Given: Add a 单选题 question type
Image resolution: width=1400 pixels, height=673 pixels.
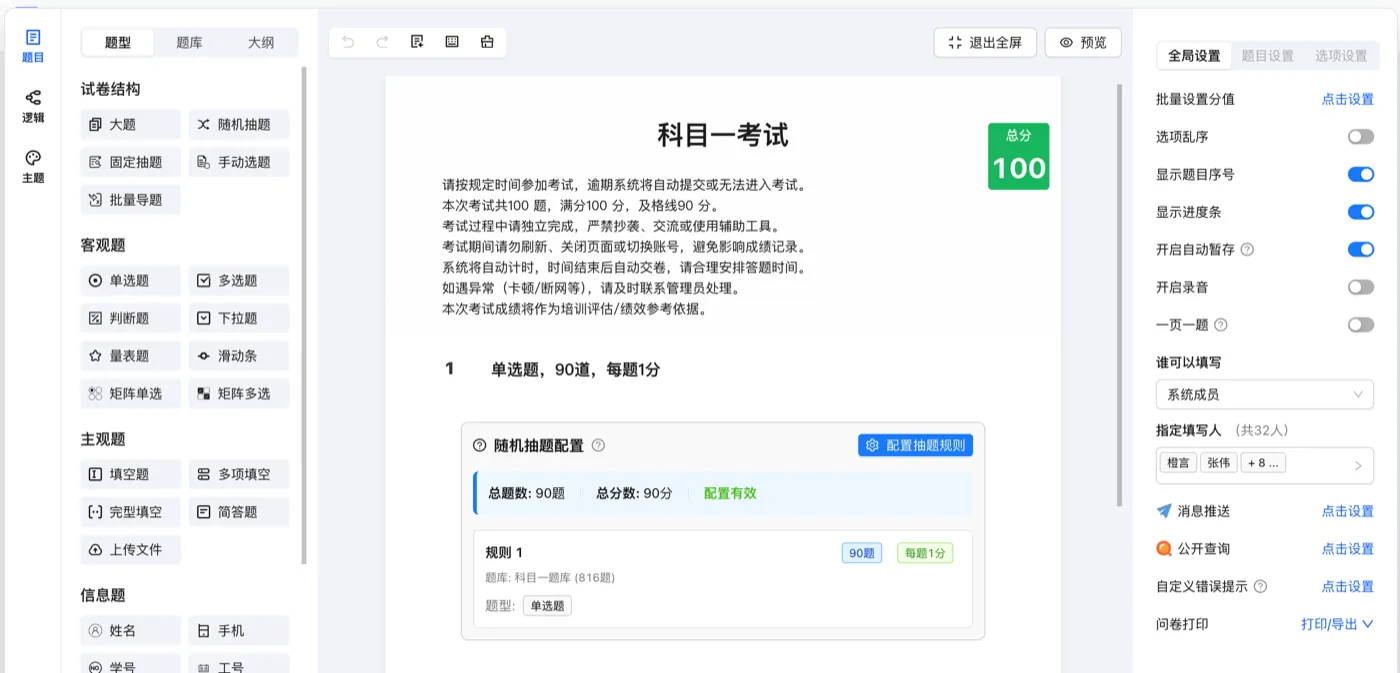Looking at the screenshot, I should point(130,281).
